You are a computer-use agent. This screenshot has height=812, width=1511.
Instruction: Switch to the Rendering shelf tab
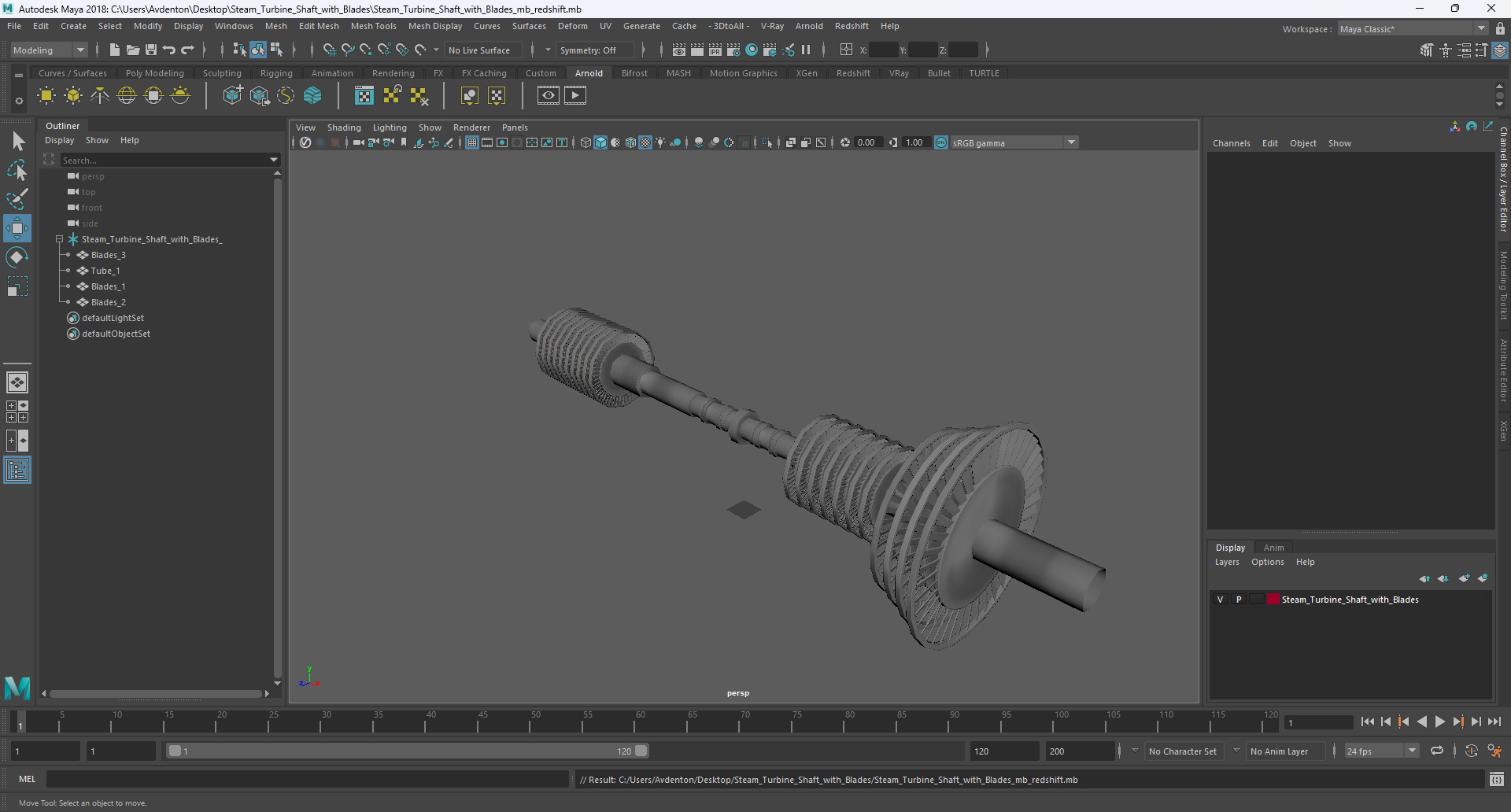393,73
